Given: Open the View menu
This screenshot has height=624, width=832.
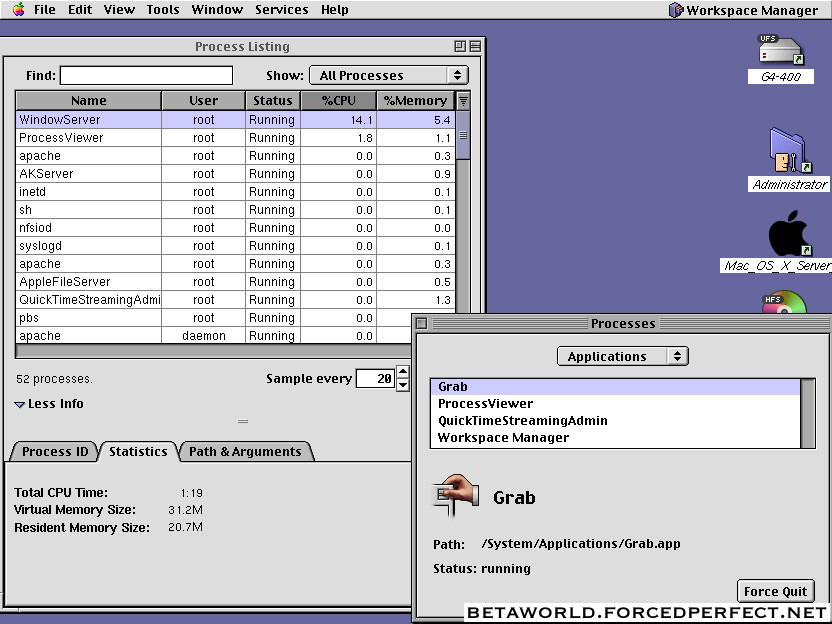Looking at the screenshot, I should tap(119, 10).
